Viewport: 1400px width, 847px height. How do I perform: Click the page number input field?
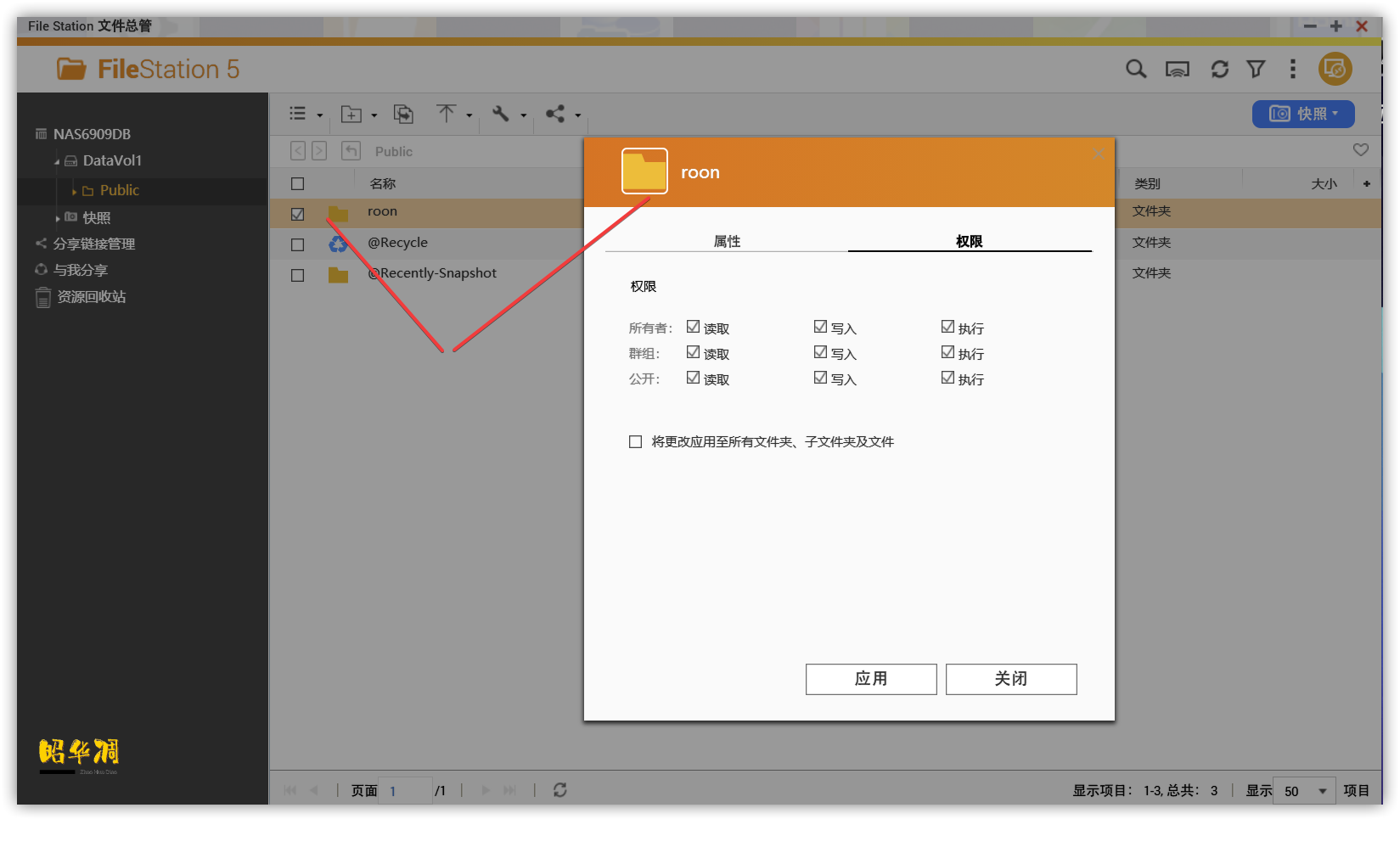click(x=405, y=791)
